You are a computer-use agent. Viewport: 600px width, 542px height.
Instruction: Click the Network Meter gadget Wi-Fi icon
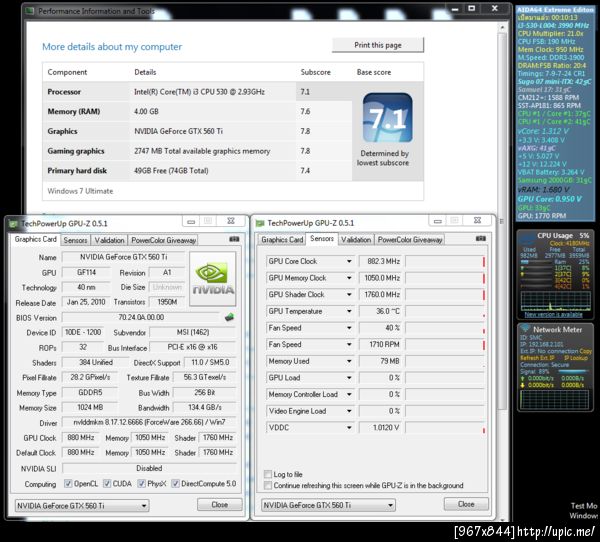(525, 329)
